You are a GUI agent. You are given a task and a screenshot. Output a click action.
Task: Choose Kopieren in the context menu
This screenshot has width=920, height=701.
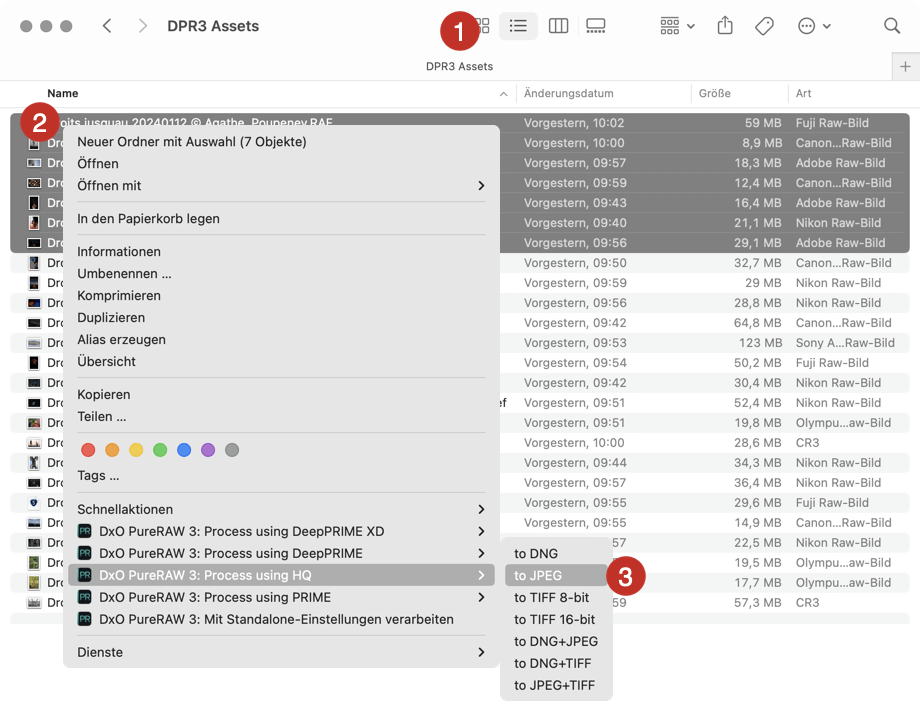pos(281,395)
